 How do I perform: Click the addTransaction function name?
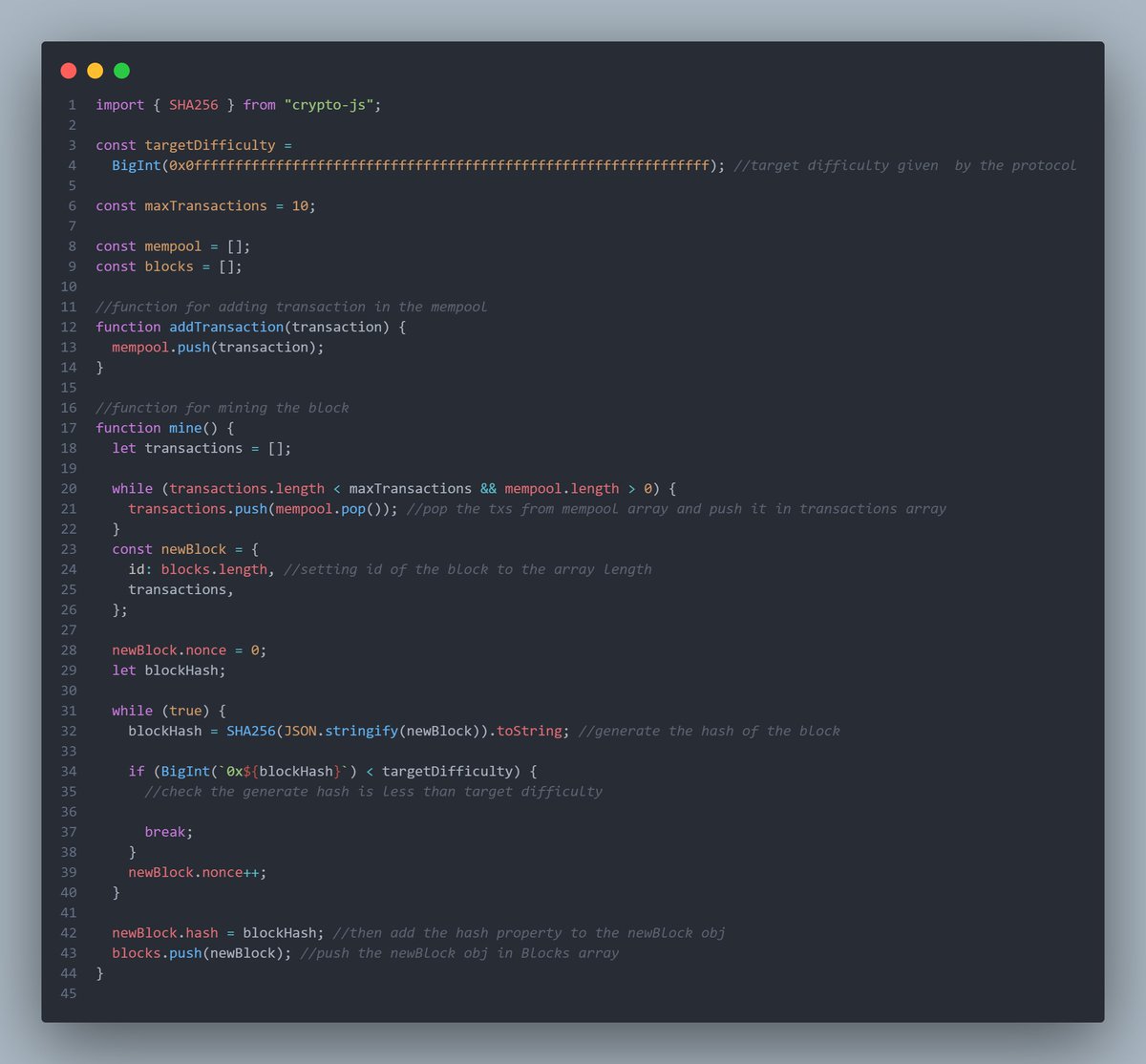[x=226, y=327]
